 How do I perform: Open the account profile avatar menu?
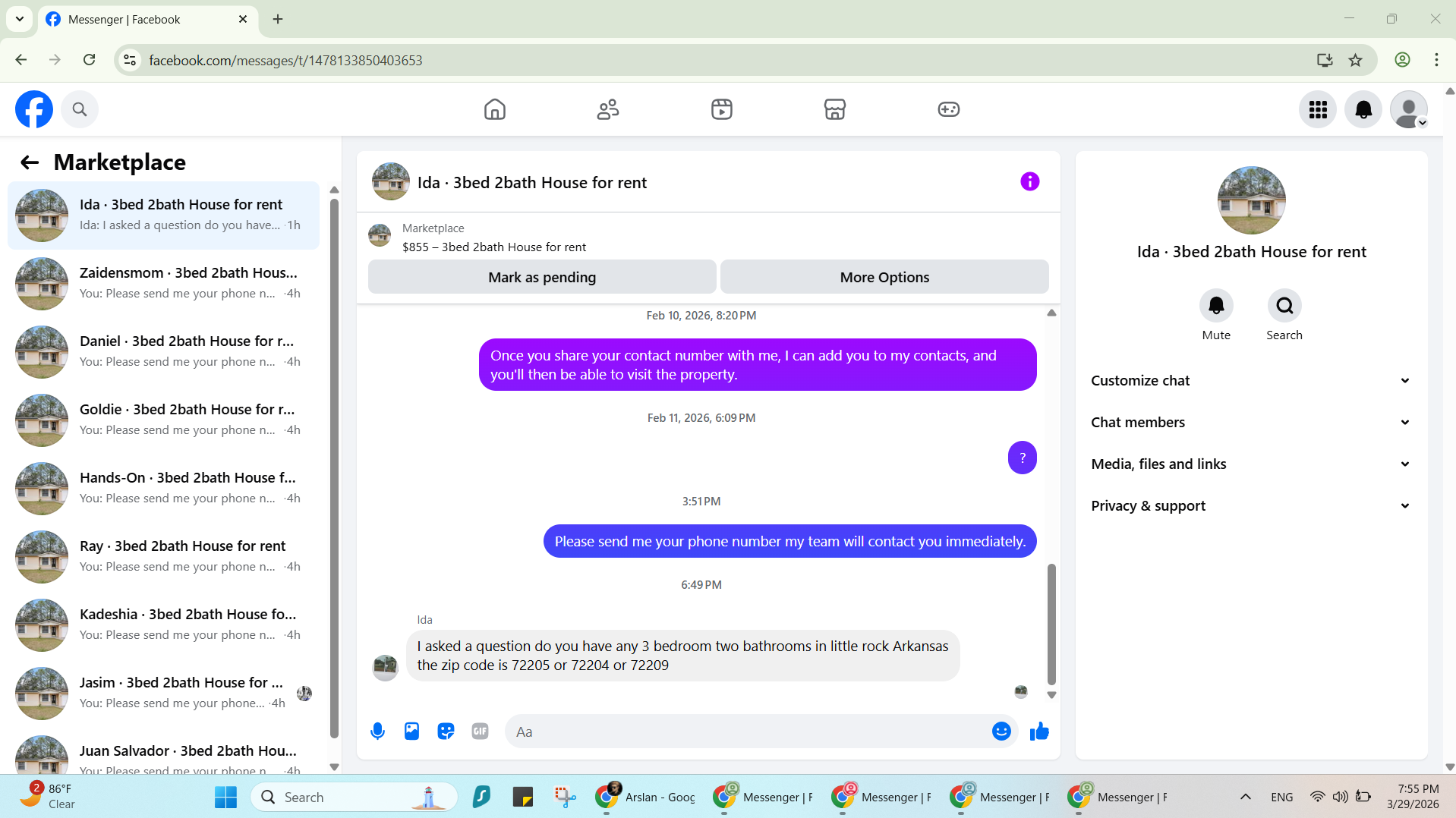[1409, 109]
